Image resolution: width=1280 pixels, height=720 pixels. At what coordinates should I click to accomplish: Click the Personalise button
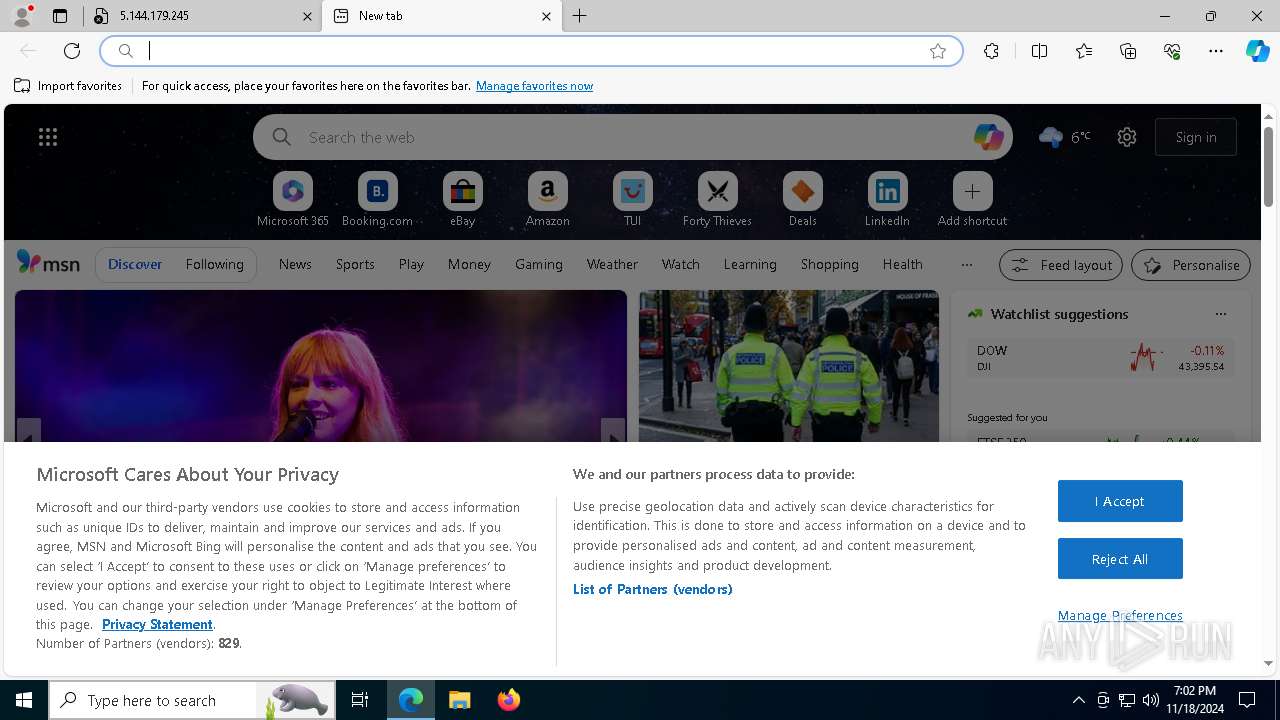click(x=1191, y=265)
